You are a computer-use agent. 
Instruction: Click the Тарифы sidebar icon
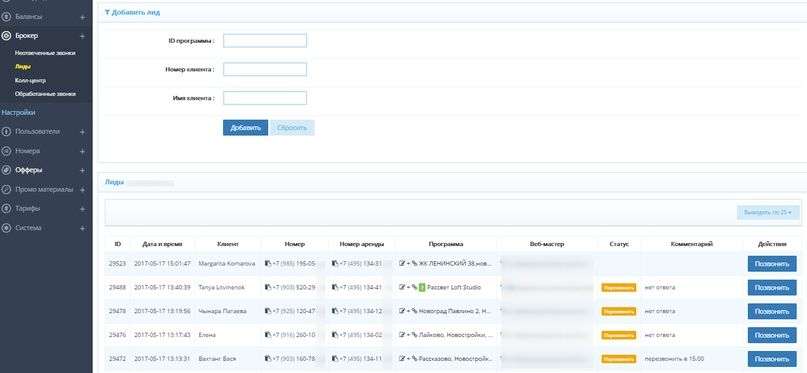pyautogui.click(x=6, y=208)
